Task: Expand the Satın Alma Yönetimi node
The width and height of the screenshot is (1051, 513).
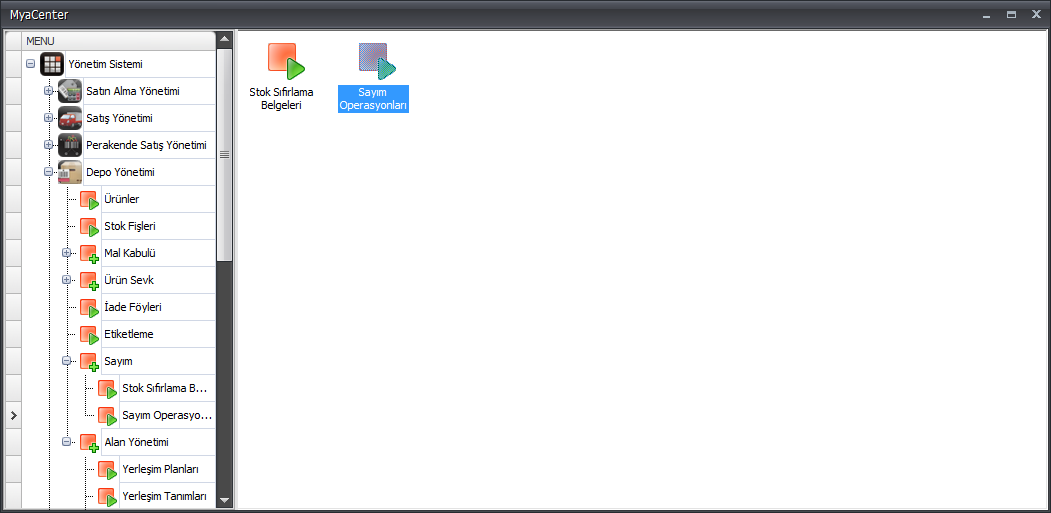Action: [48, 91]
